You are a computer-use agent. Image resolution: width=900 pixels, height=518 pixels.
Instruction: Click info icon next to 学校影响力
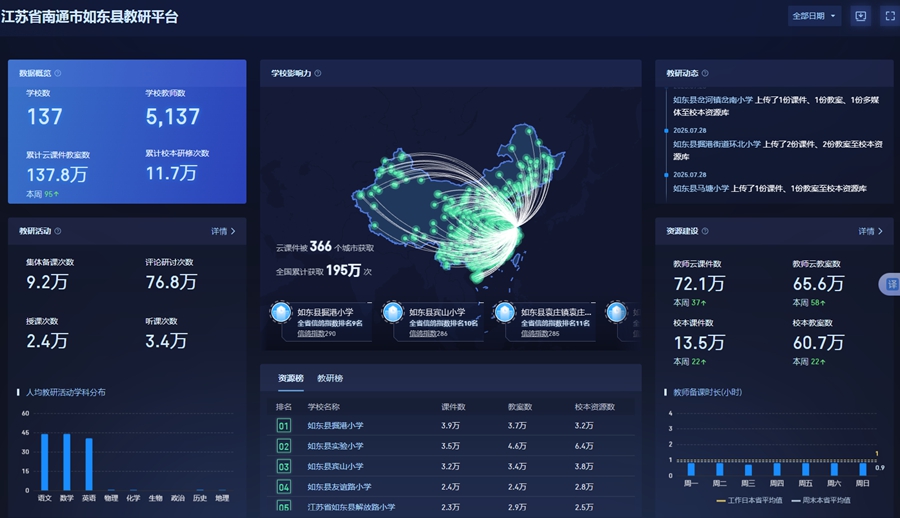[x=320, y=73]
